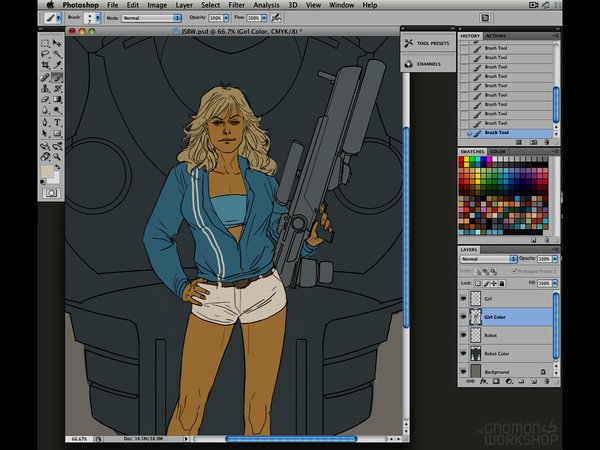Hide the Background layer
This screenshot has width=600, height=450.
point(463,372)
